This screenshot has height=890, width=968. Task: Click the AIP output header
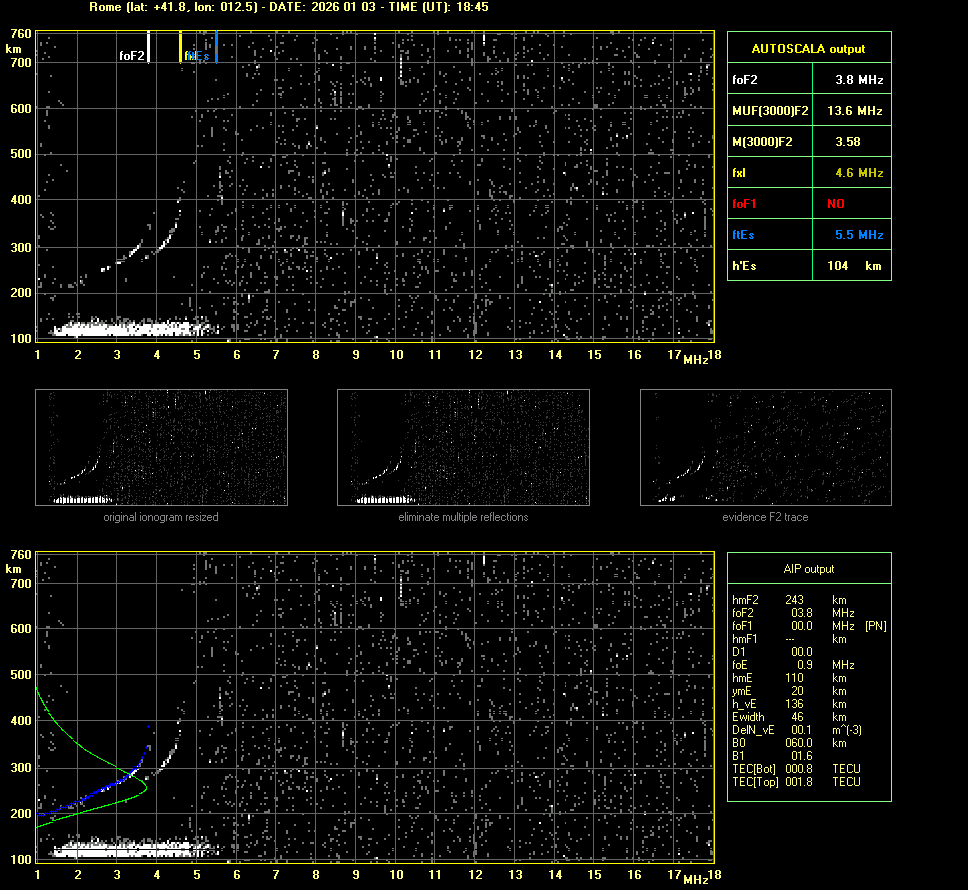[808, 568]
